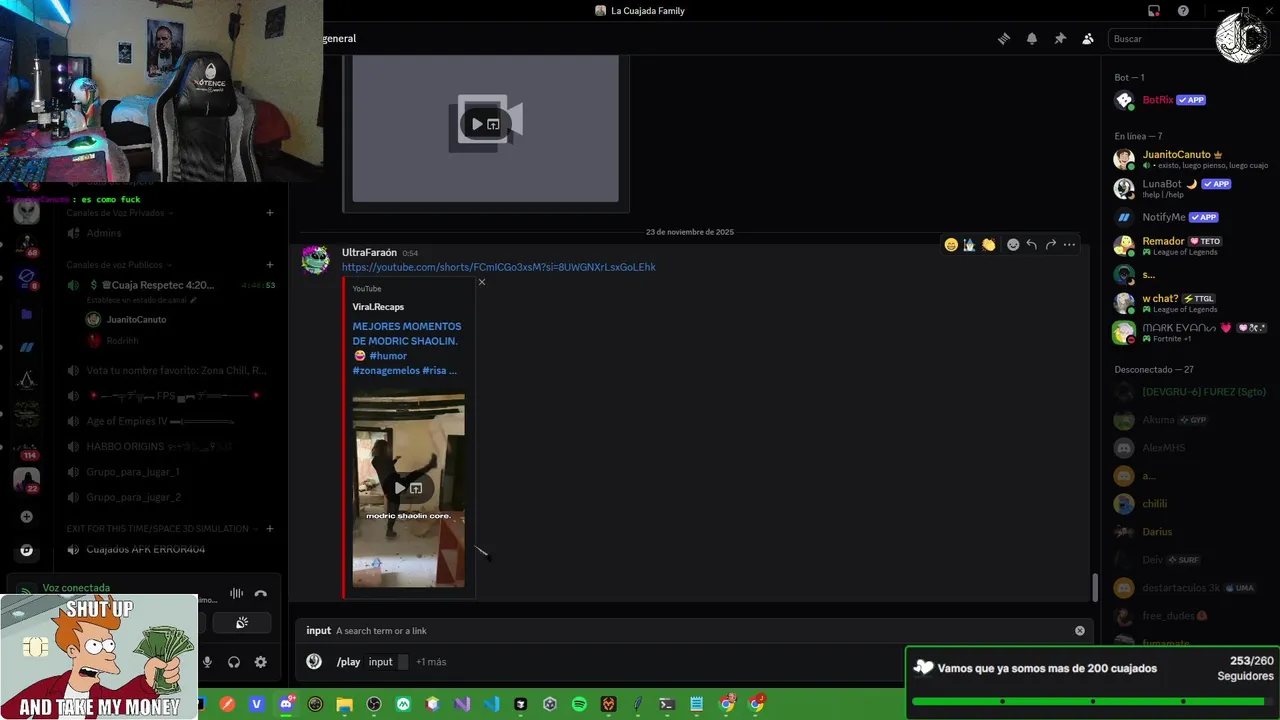Open Remador member entry

tap(1190, 246)
